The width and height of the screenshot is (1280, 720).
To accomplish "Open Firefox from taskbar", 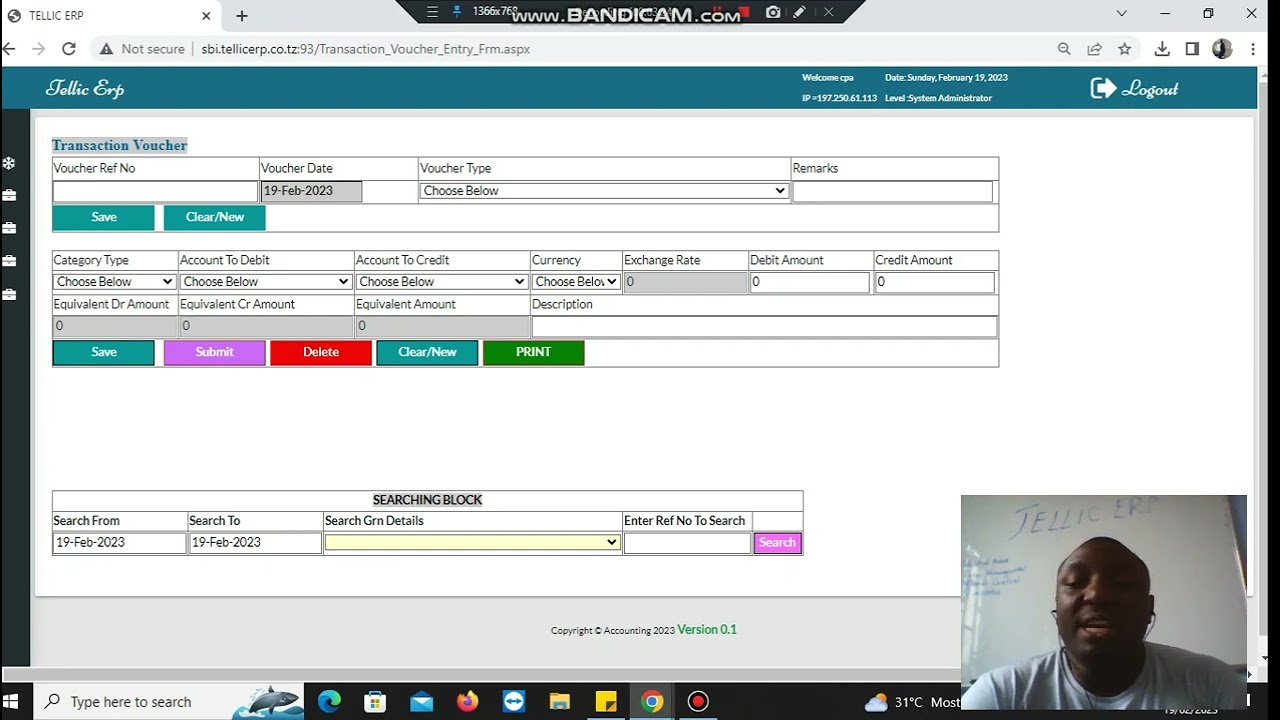I will pyautogui.click(x=467, y=701).
